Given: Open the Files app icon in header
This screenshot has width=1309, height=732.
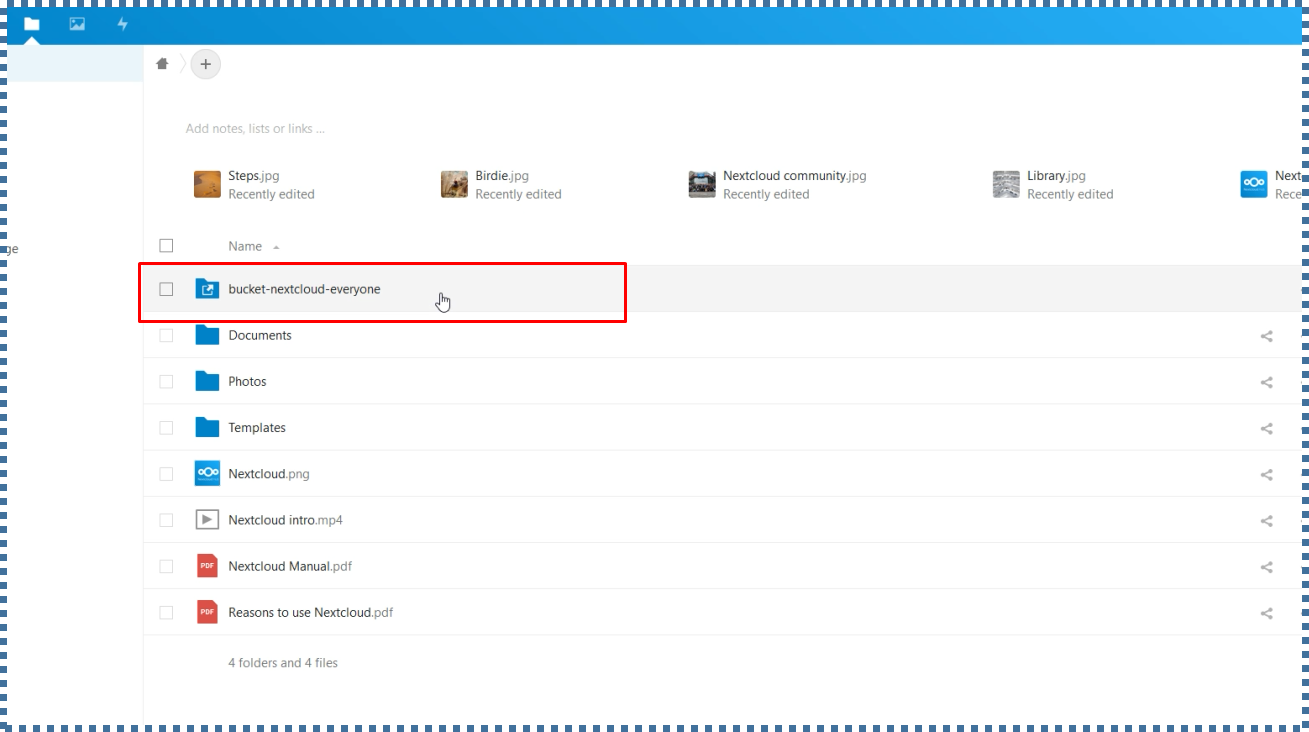Looking at the screenshot, I should point(32,24).
